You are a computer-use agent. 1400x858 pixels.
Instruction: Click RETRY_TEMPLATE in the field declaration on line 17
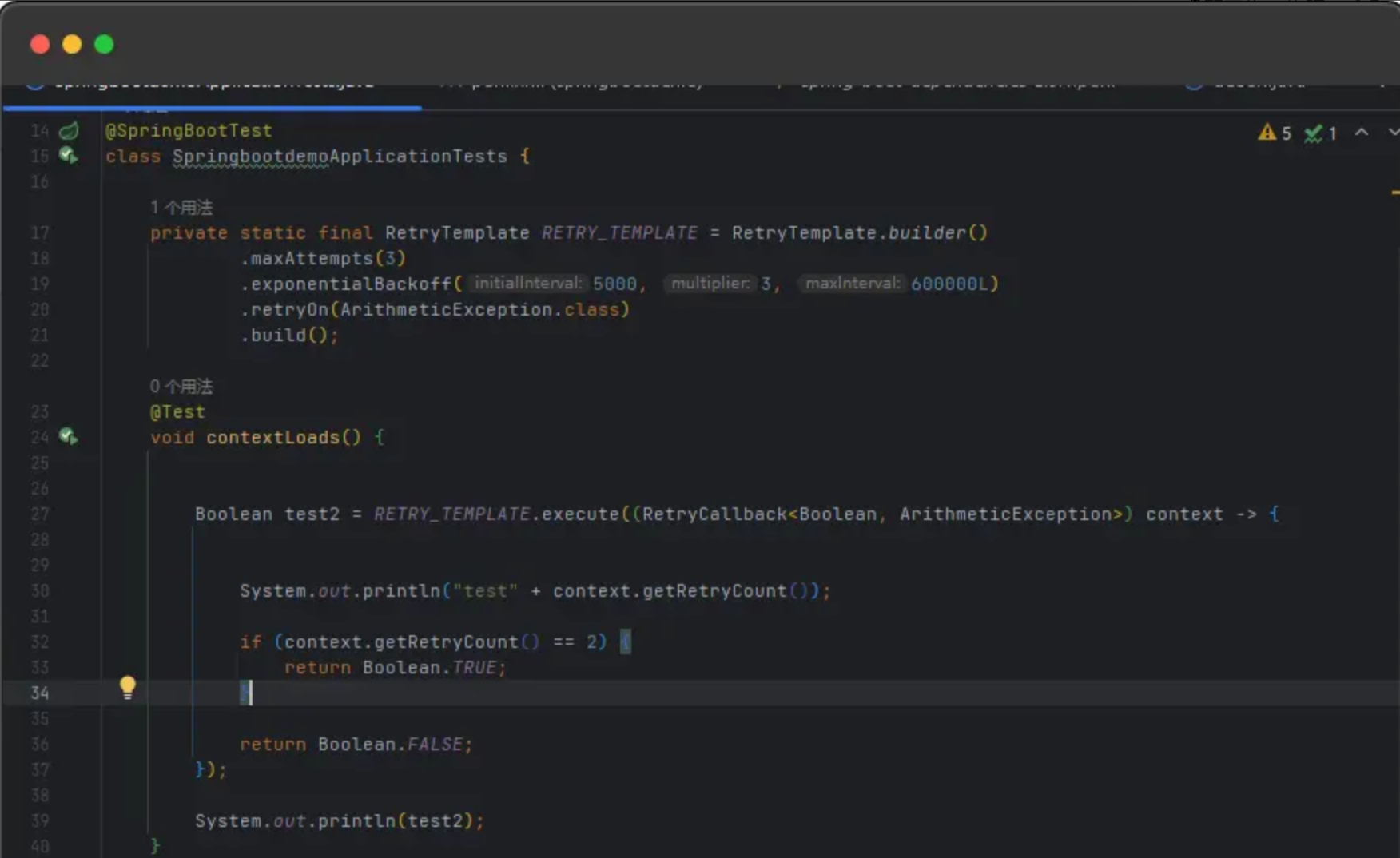click(619, 233)
